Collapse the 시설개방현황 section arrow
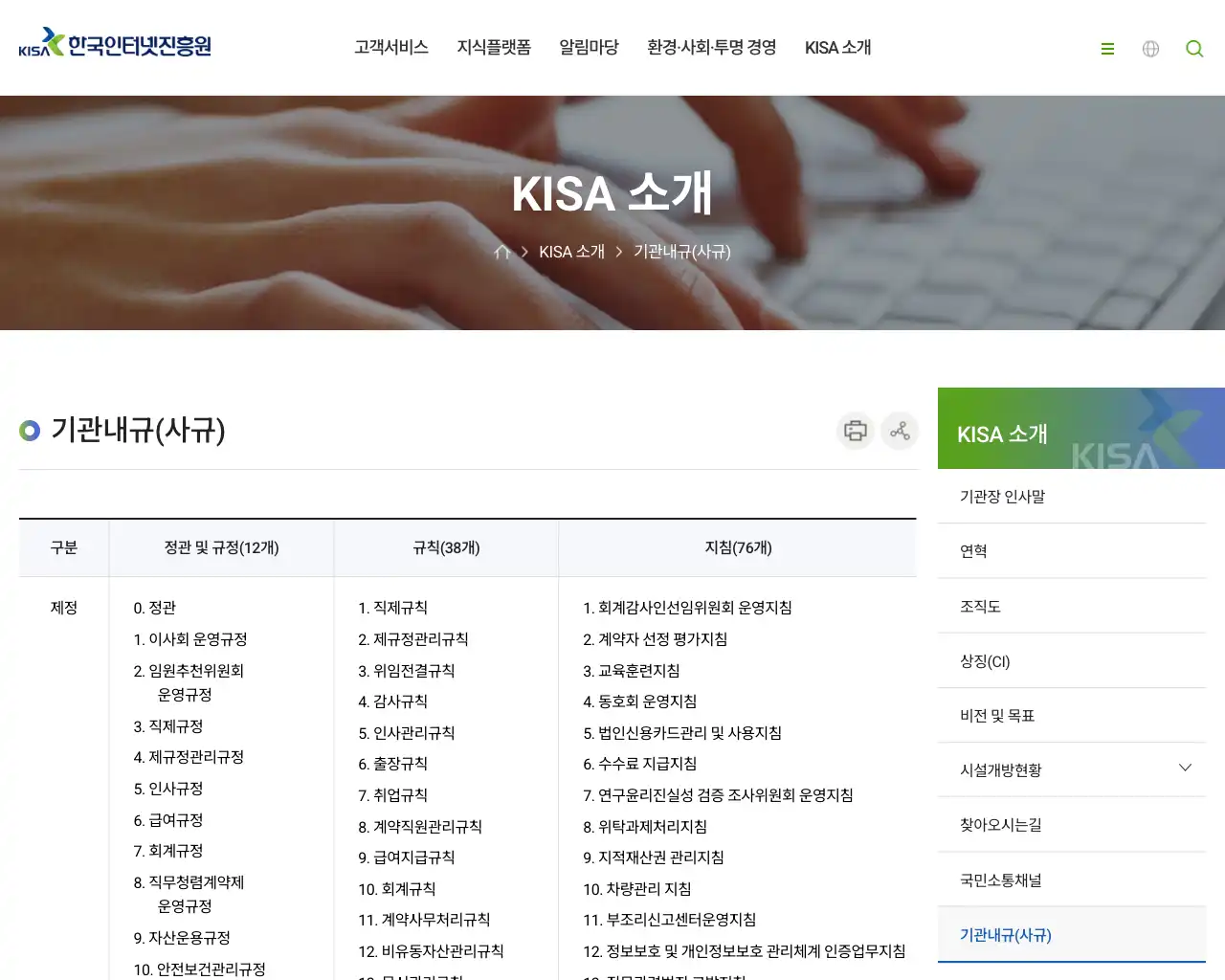This screenshot has height=980, width=1225. tap(1185, 768)
